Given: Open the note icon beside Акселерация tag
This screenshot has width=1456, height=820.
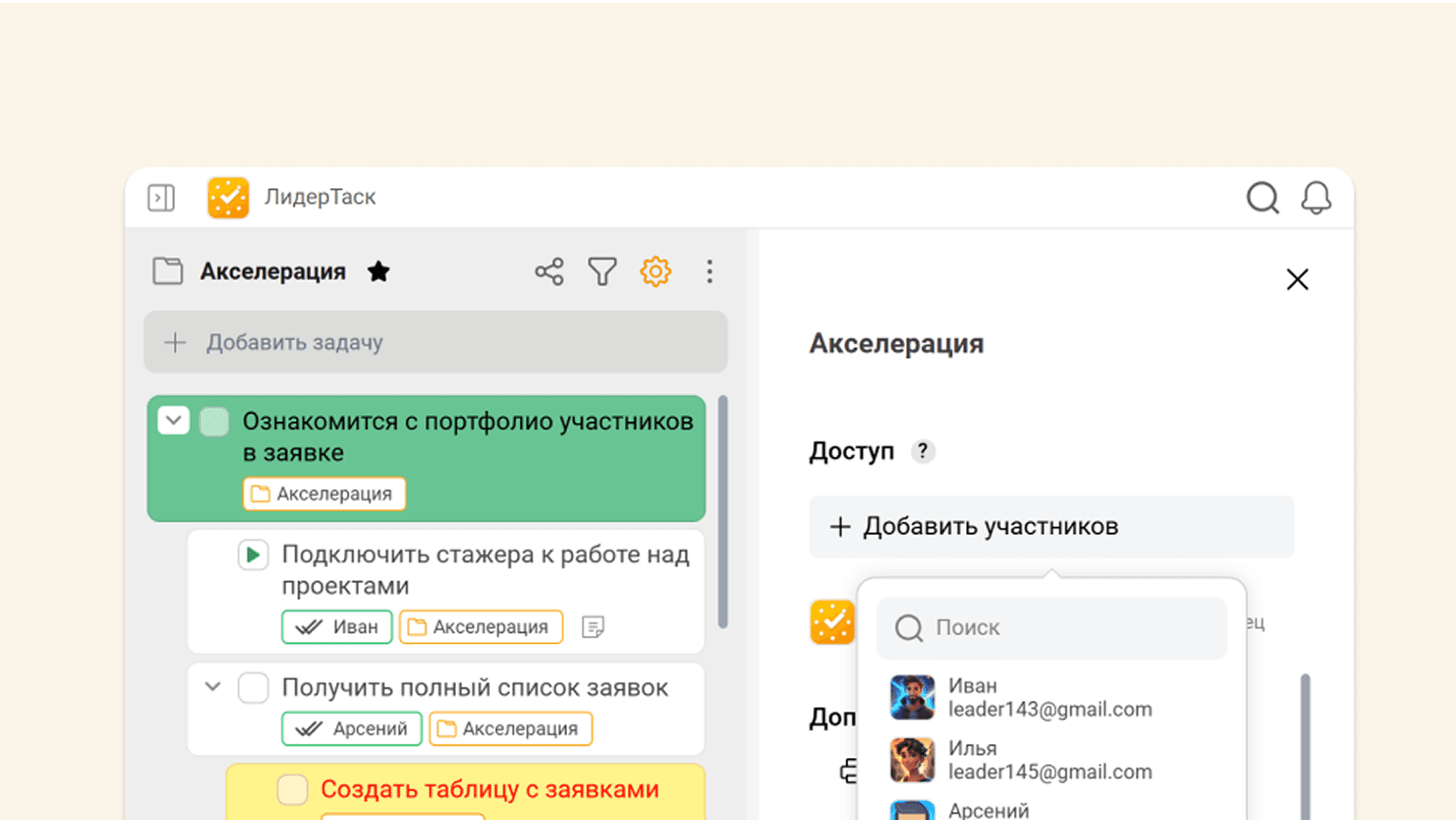Looking at the screenshot, I should pos(595,627).
